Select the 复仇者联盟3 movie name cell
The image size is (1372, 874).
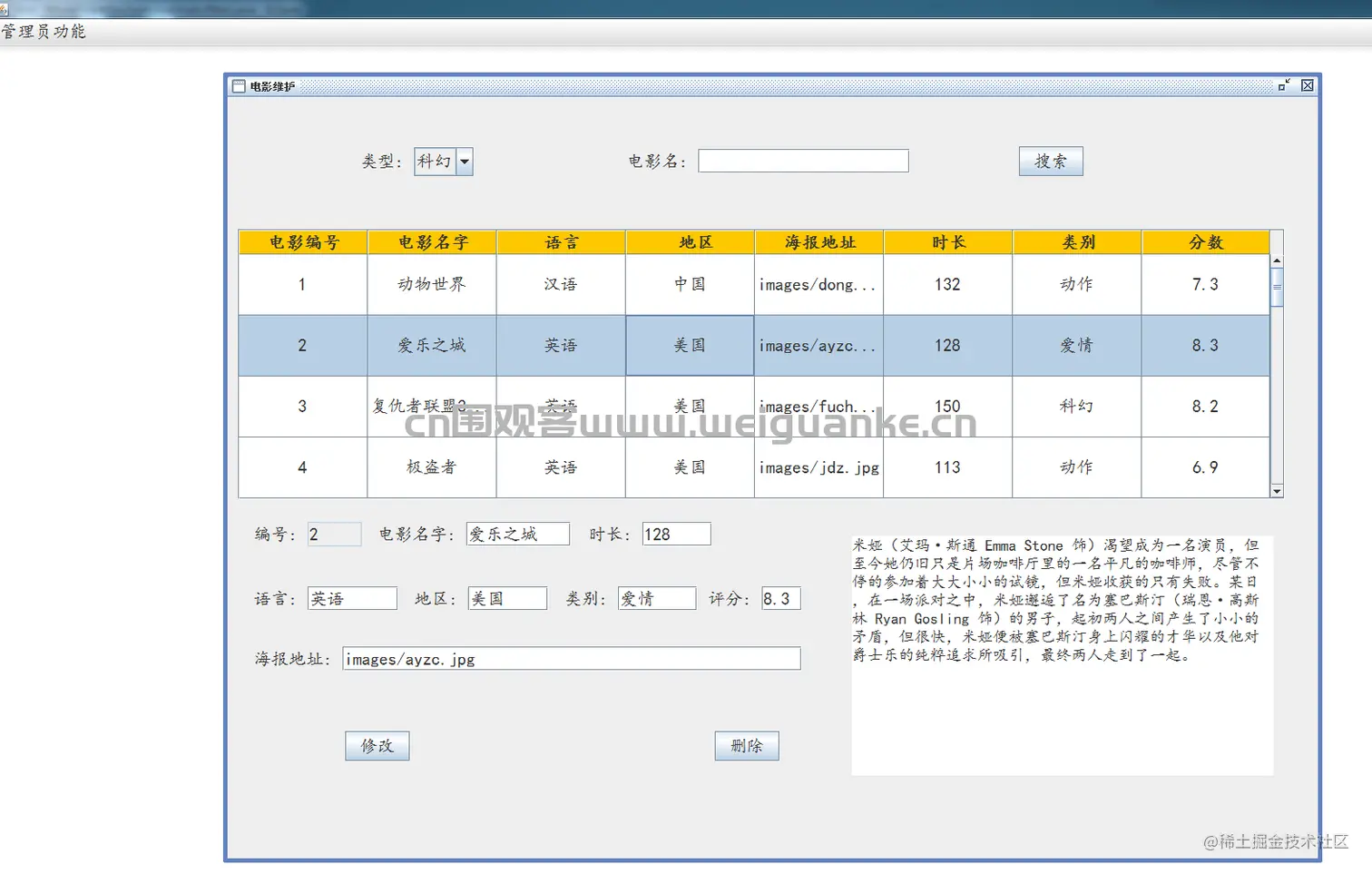coord(432,407)
